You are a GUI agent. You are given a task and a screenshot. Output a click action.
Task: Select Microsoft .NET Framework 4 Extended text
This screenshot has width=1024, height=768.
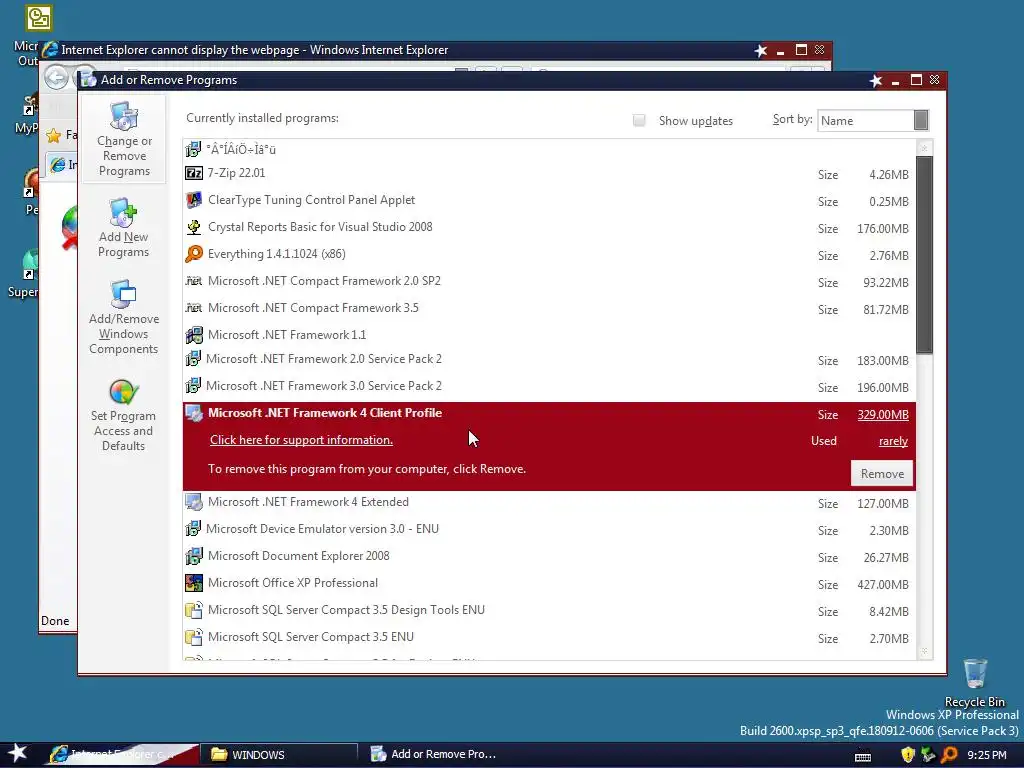(x=308, y=502)
